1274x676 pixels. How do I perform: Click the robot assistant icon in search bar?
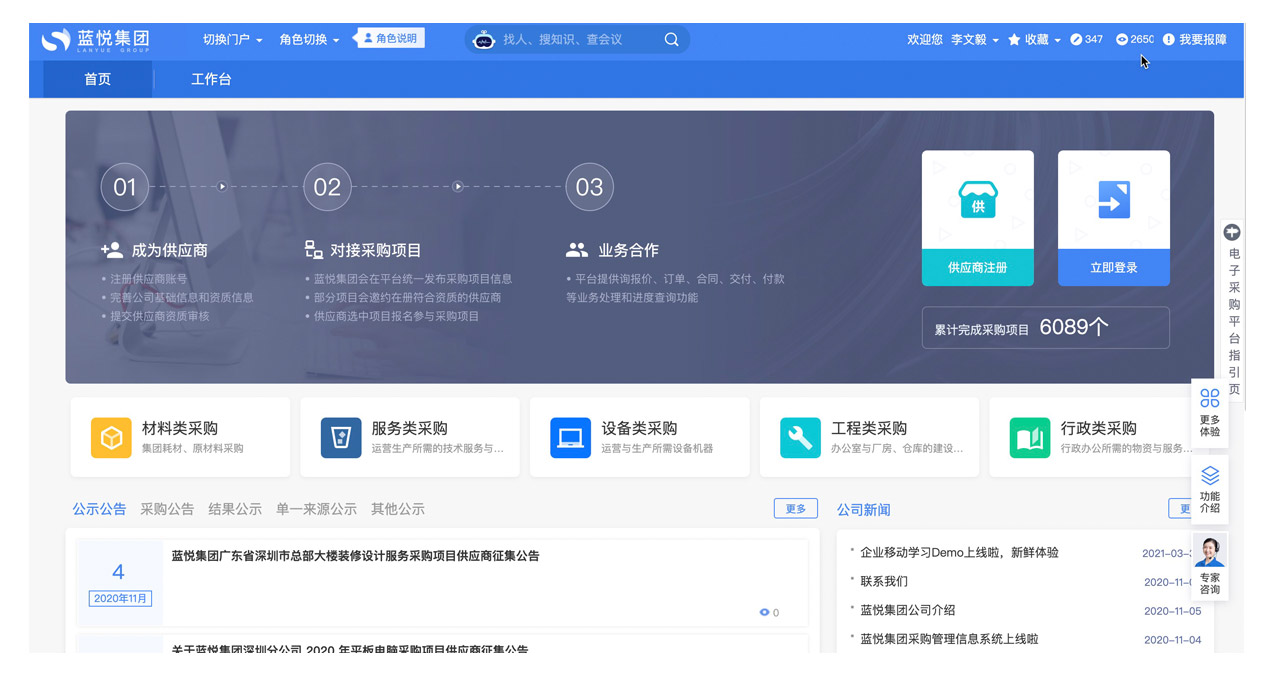click(484, 40)
